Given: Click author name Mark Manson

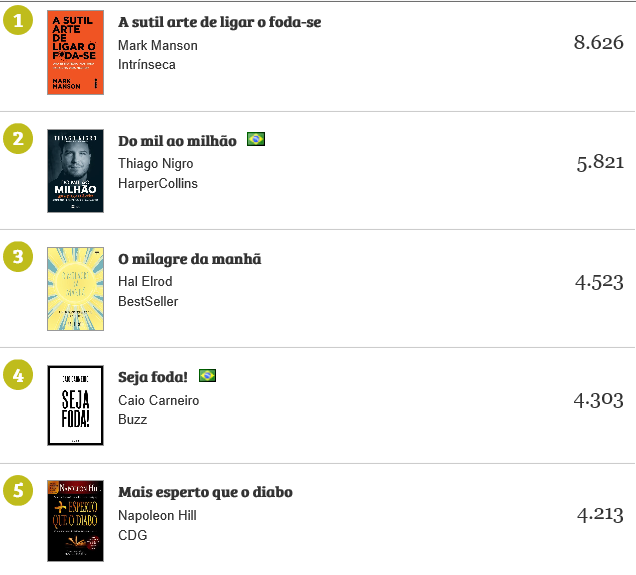Looking at the screenshot, I should pos(157,45).
